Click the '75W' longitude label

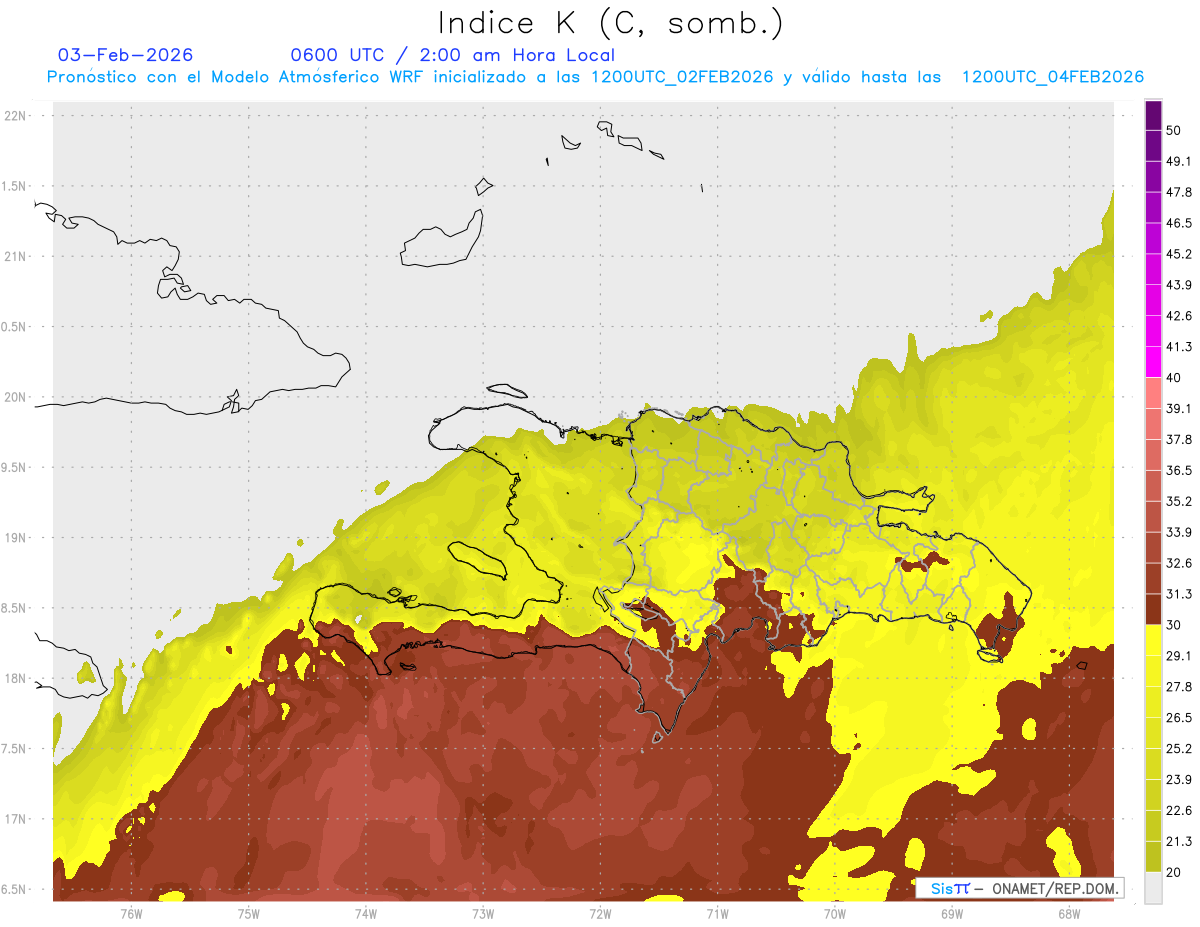249,913
